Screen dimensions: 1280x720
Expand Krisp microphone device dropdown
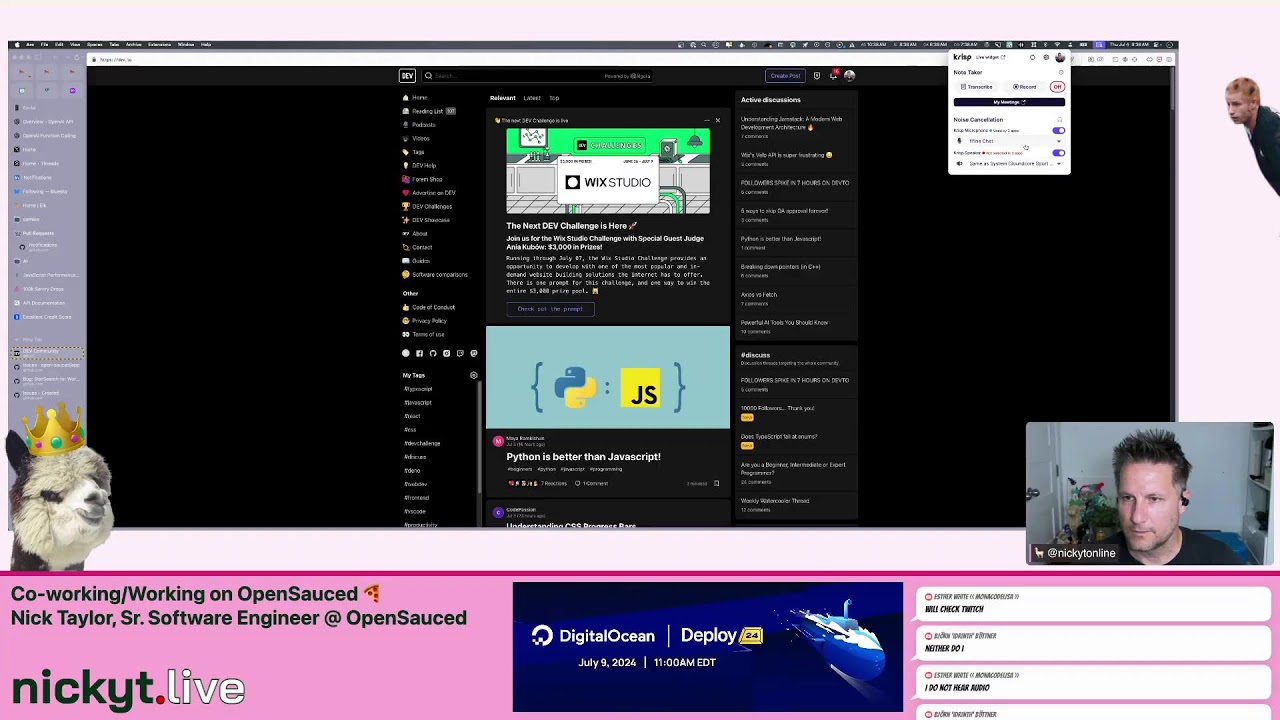(x=1059, y=141)
